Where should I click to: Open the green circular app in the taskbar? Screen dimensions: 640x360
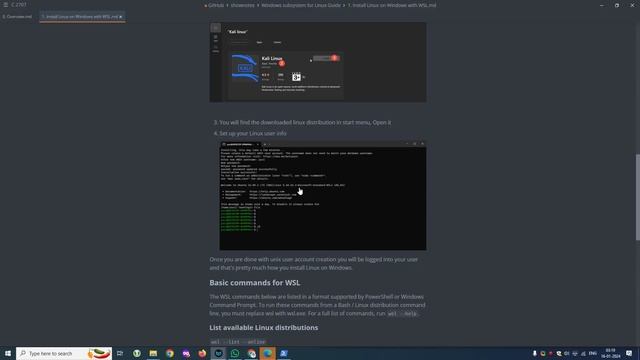(x=137, y=353)
